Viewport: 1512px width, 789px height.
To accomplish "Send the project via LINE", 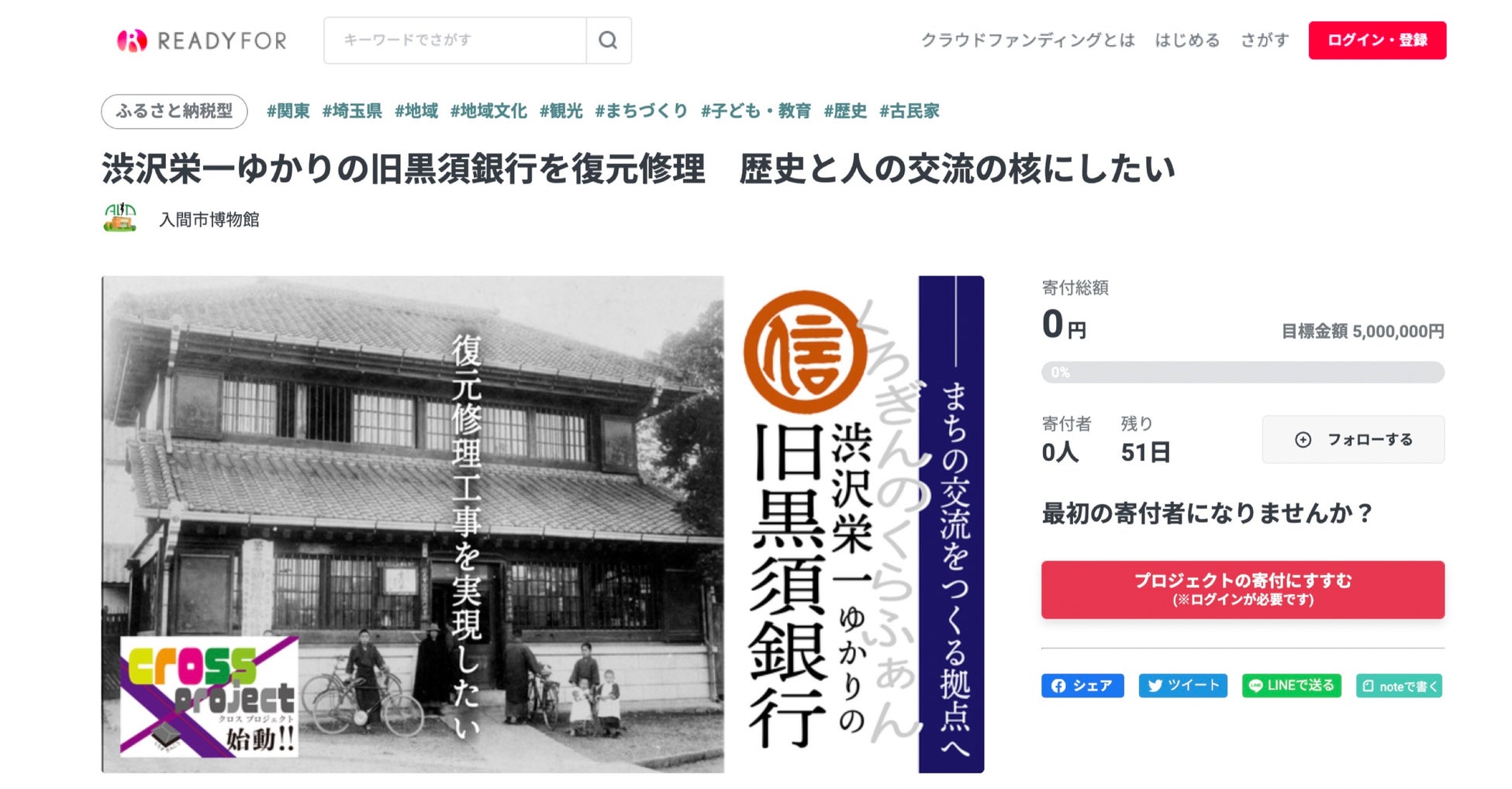I will pos(1291,686).
